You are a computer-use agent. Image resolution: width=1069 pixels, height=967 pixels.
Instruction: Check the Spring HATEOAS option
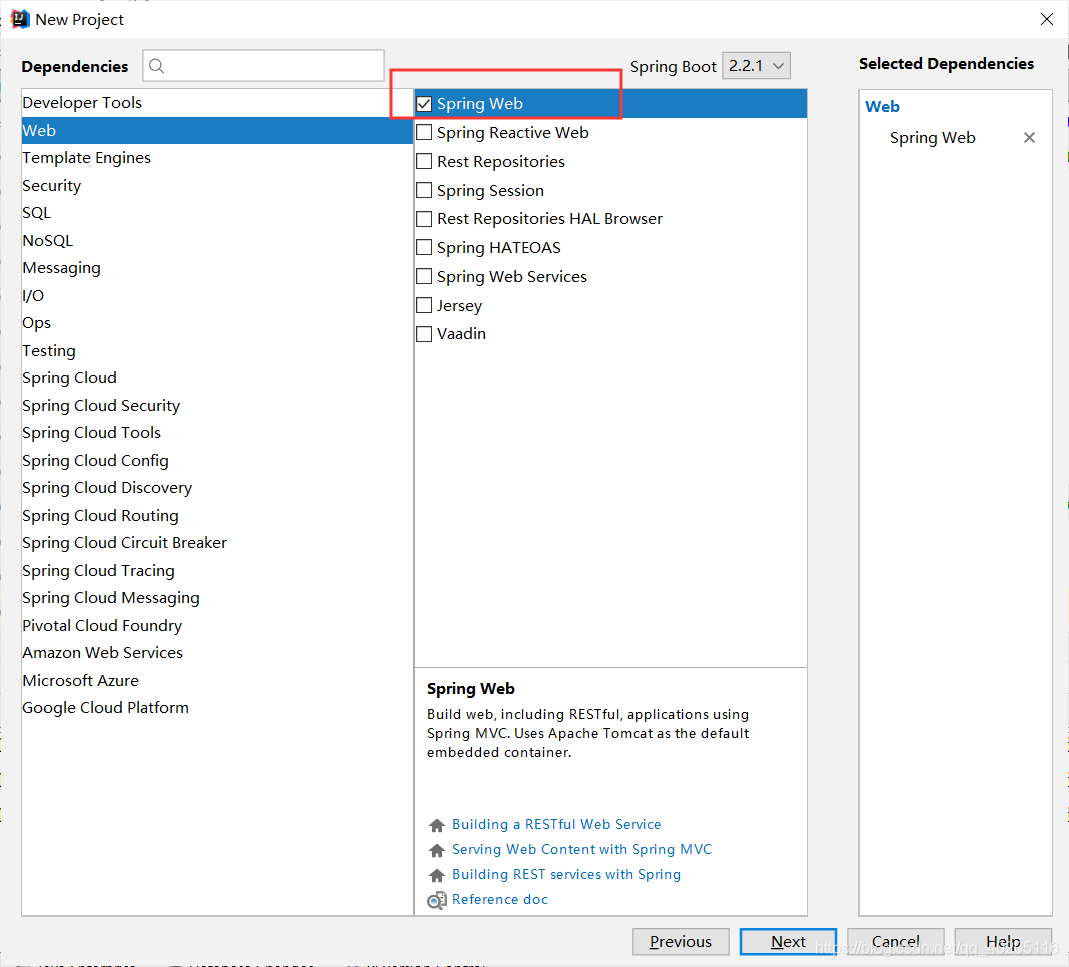coord(424,248)
